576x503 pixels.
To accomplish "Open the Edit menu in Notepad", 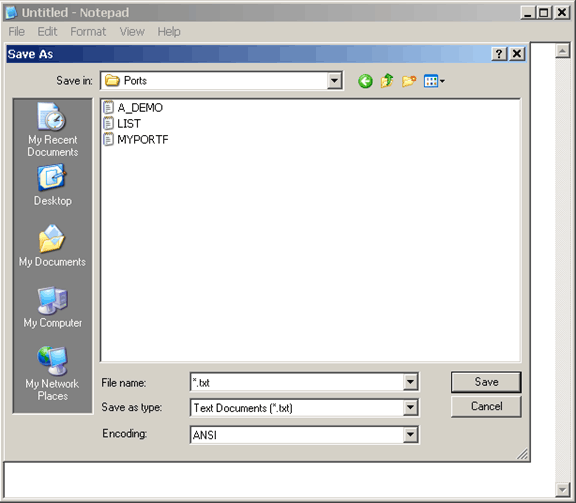I will tap(47, 32).
